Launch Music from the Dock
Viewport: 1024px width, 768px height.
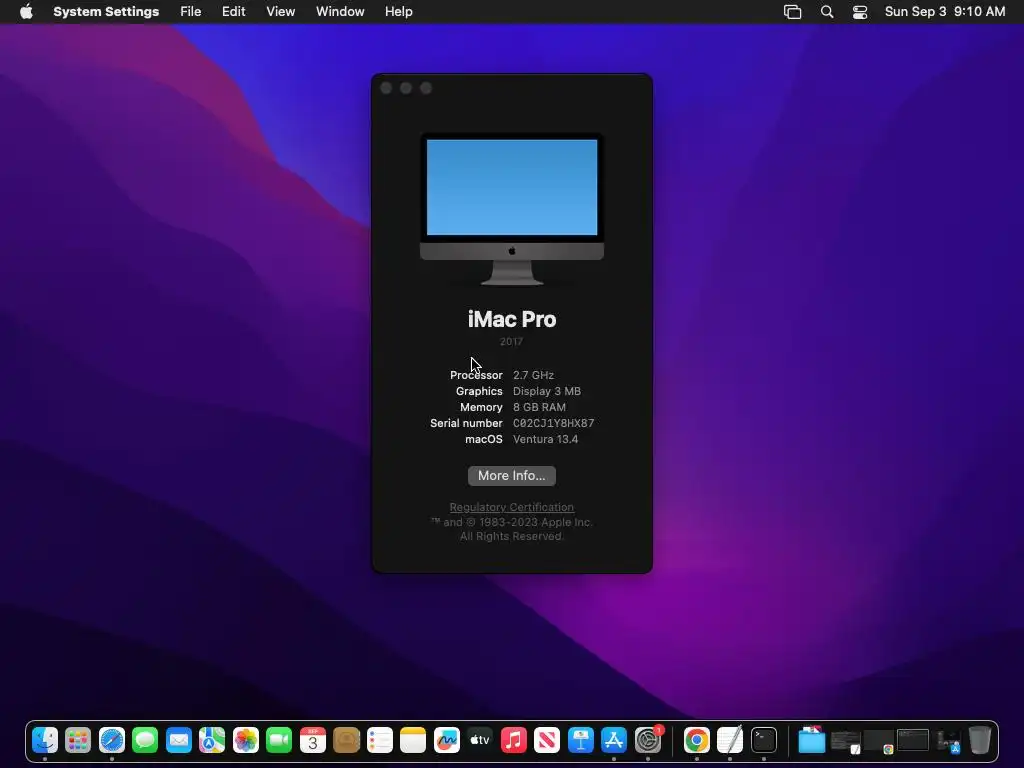tap(513, 740)
